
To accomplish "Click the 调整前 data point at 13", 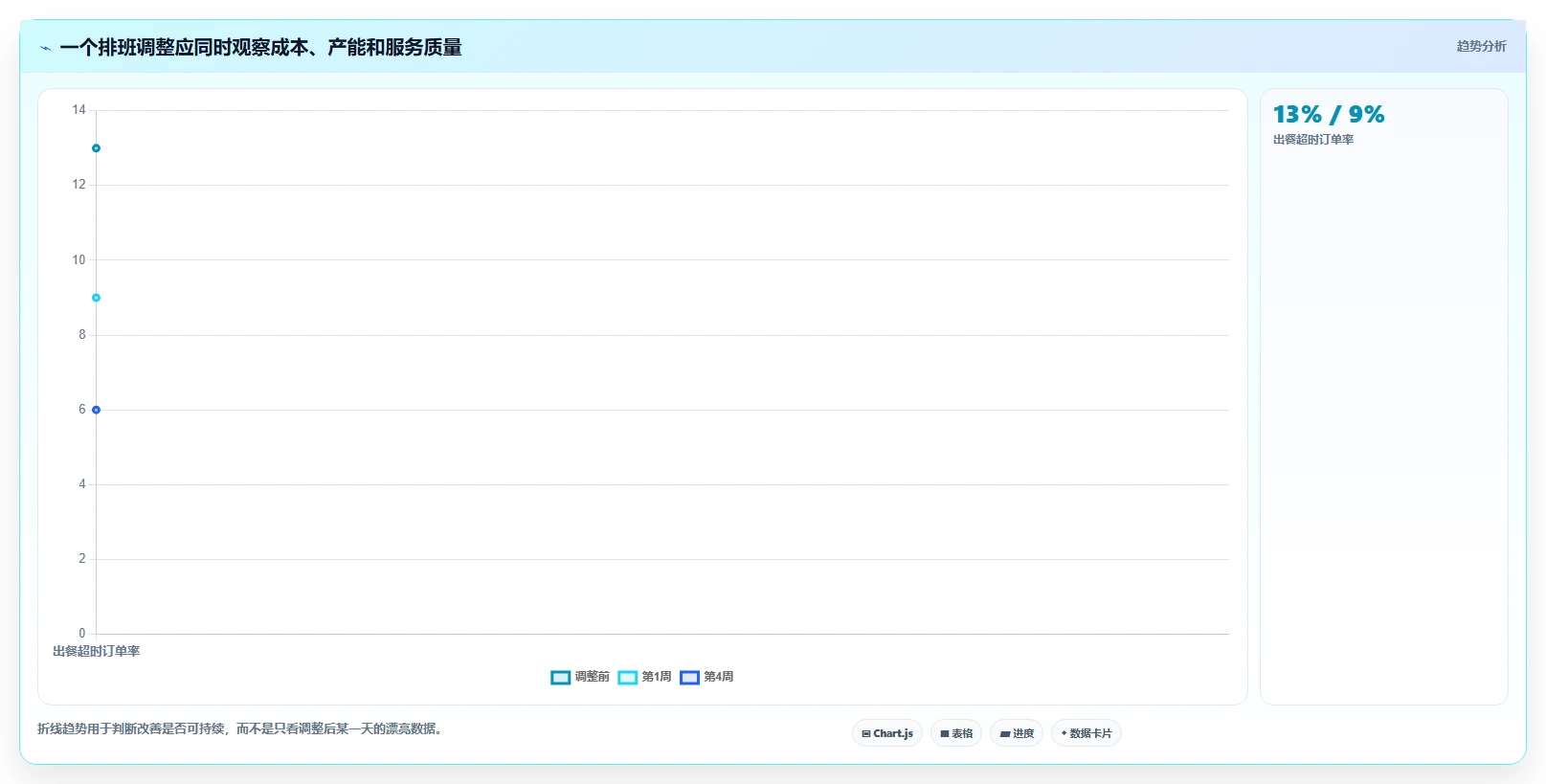I will 96,148.
